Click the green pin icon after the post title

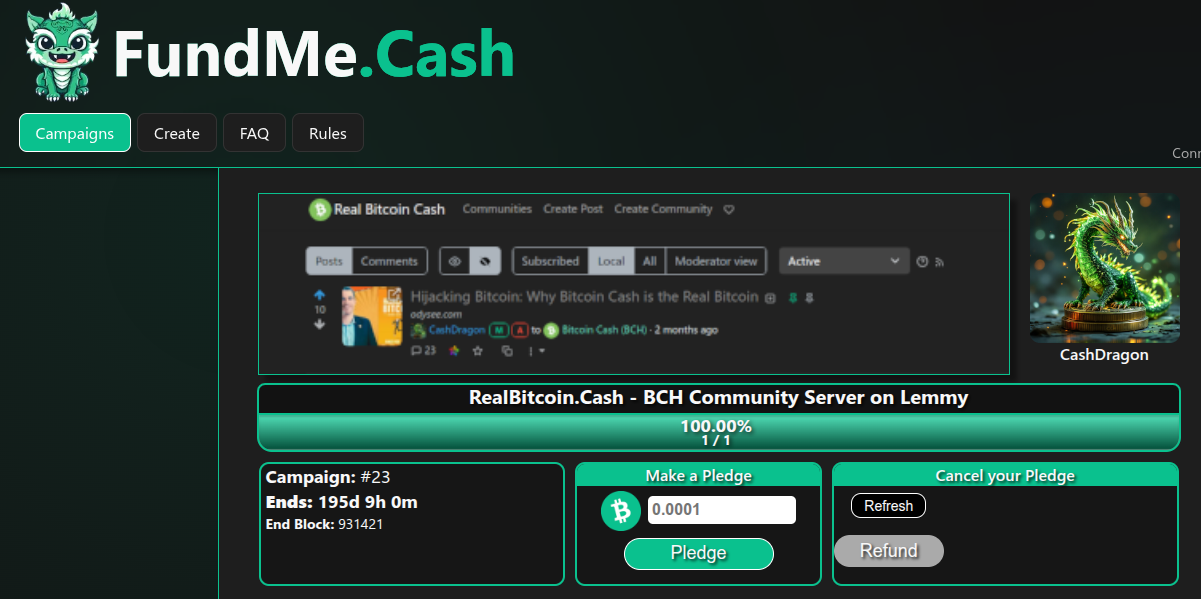(792, 298)
